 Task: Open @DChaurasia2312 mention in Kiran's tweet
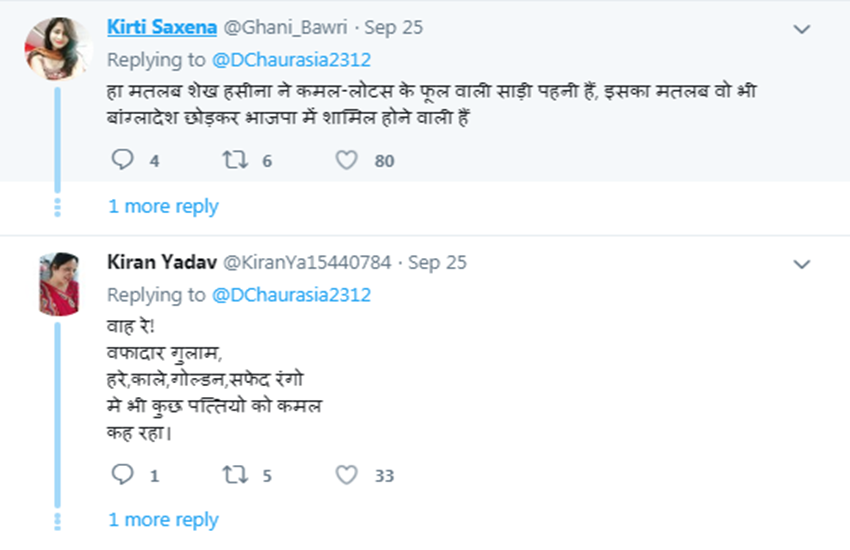point(291,294)
